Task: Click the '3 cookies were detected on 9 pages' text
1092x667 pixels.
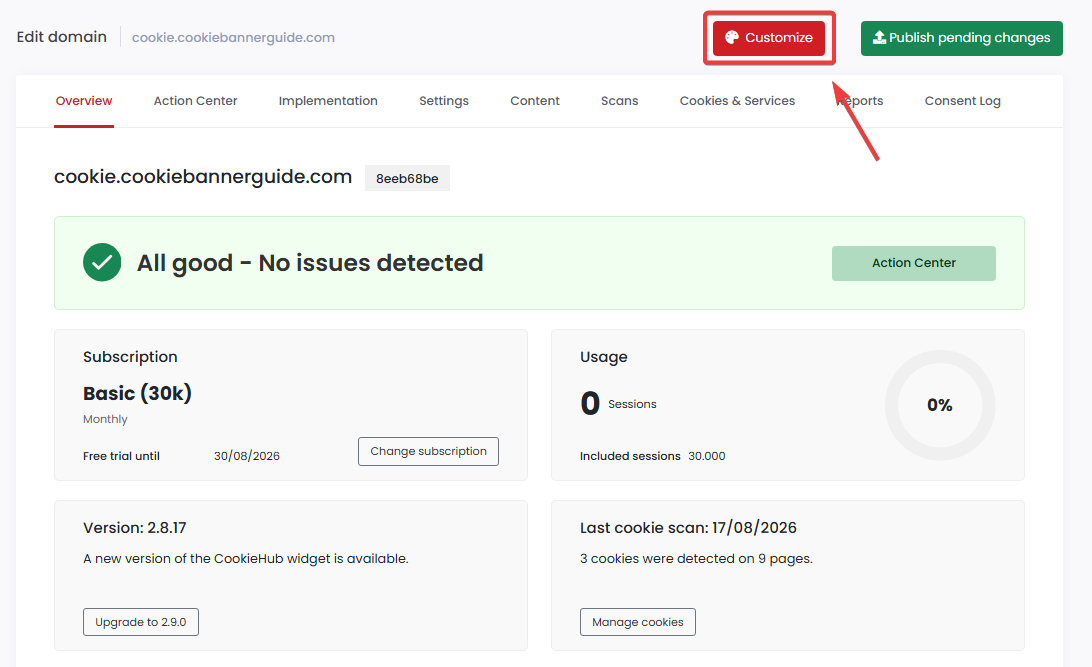Action: [x=696, y=558]
